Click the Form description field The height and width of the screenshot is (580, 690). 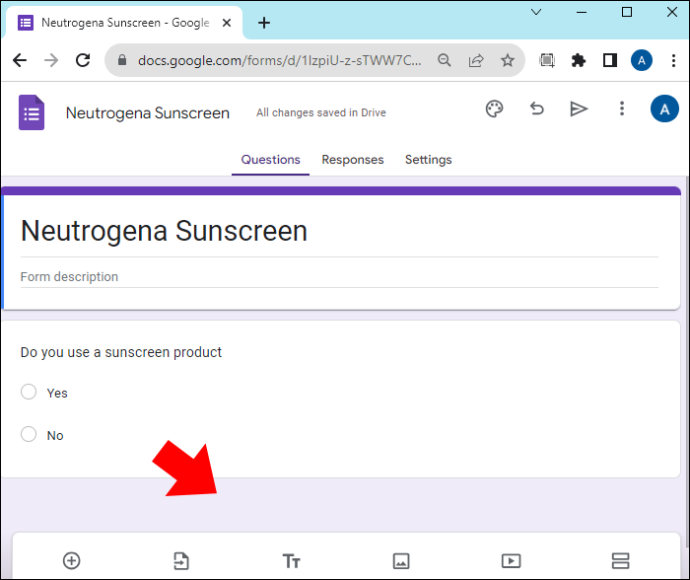pyautogui.click(x=339, y=277)
